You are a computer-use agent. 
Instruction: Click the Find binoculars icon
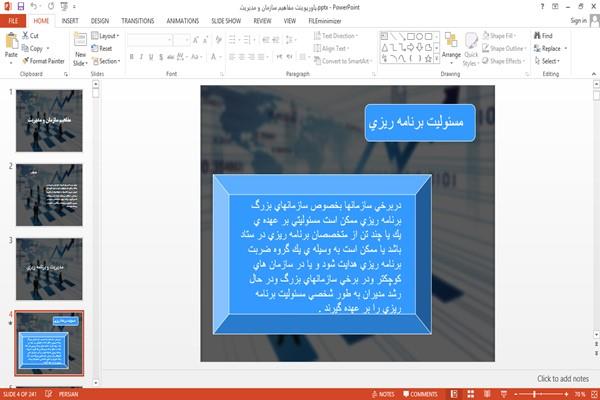537,36
